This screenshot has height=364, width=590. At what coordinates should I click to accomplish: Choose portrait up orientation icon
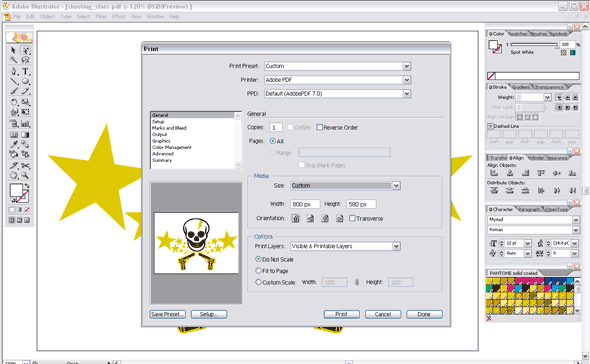point(296,218)
